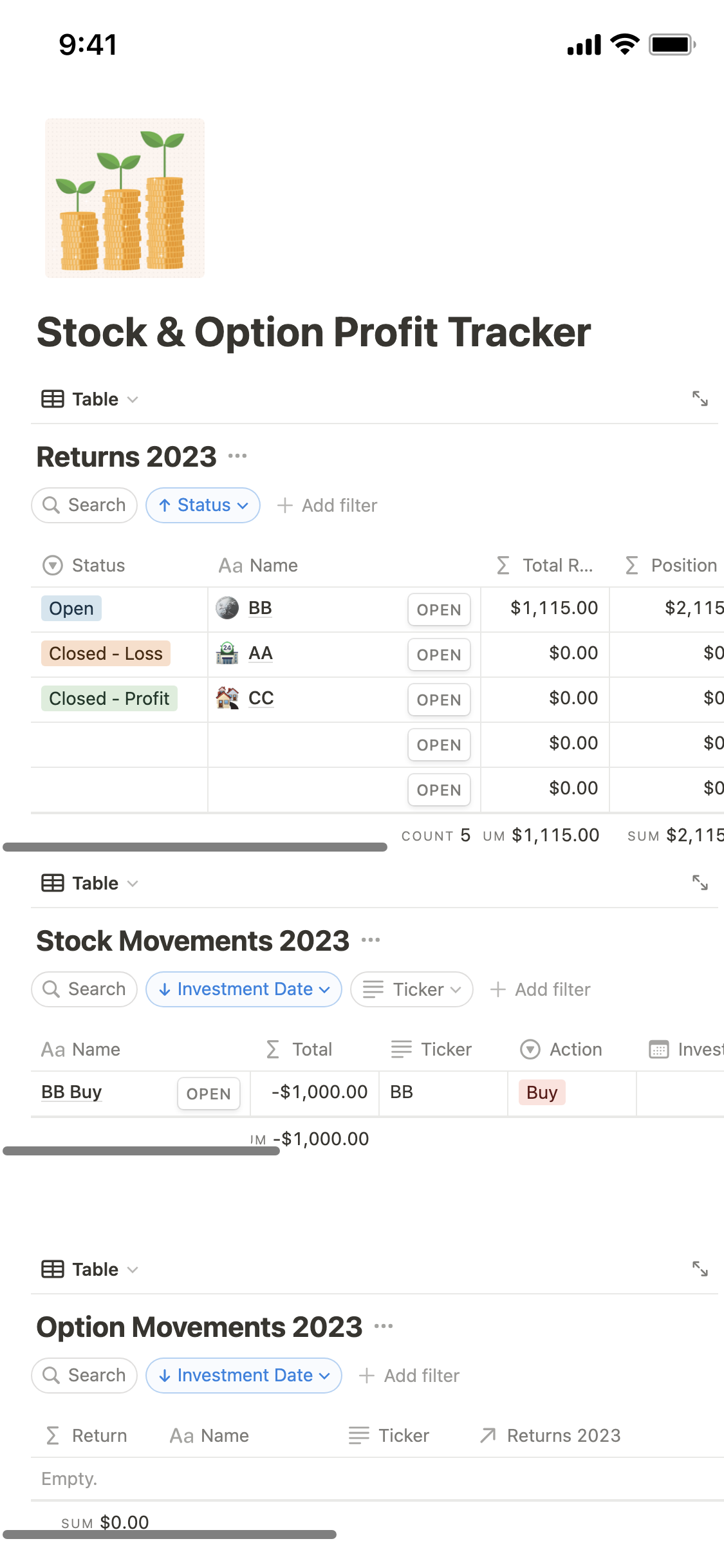Screen dimensions: 724x1568
Task: Expand Investment Date sort options in Stock Movements
Action: [243, 989]
